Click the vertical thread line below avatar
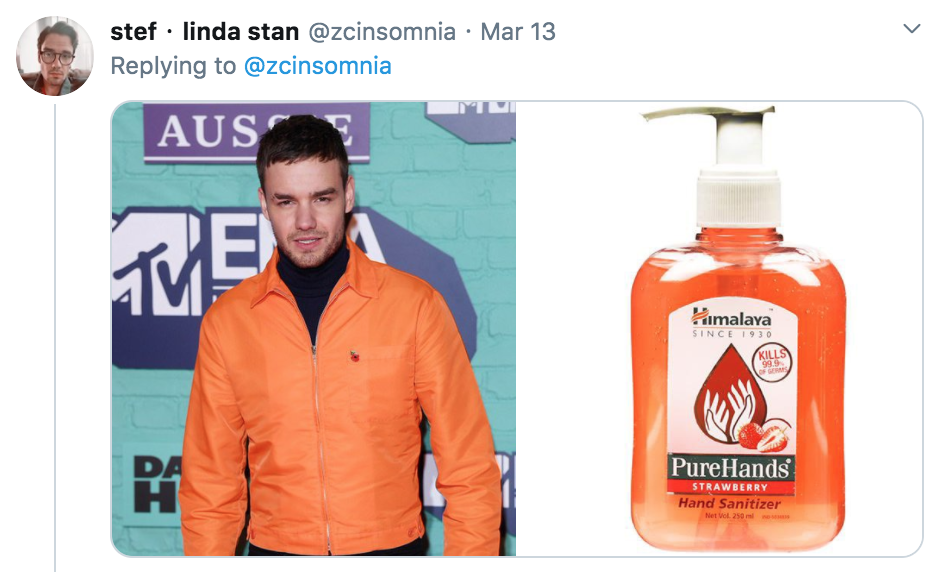This screenshot has height=572, width=940. click(55, 338)
